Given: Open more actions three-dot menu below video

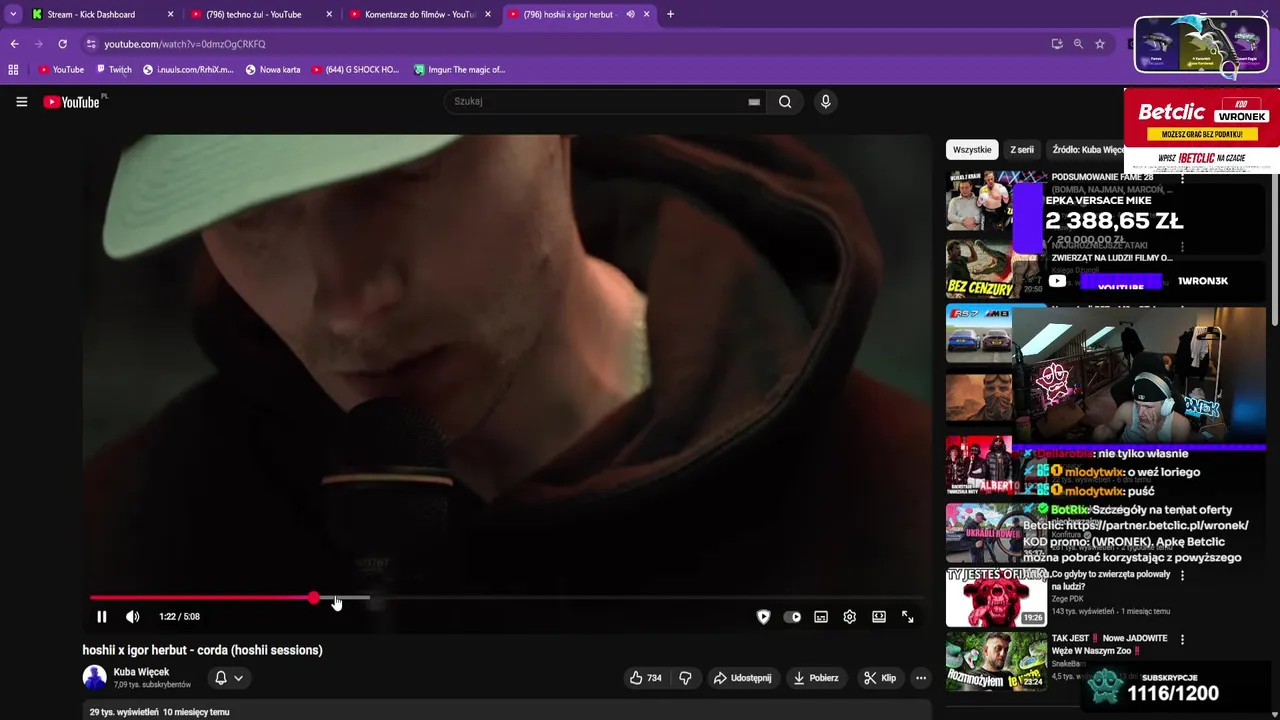Looking at the screenshot, I should click(x=921, y=678).
